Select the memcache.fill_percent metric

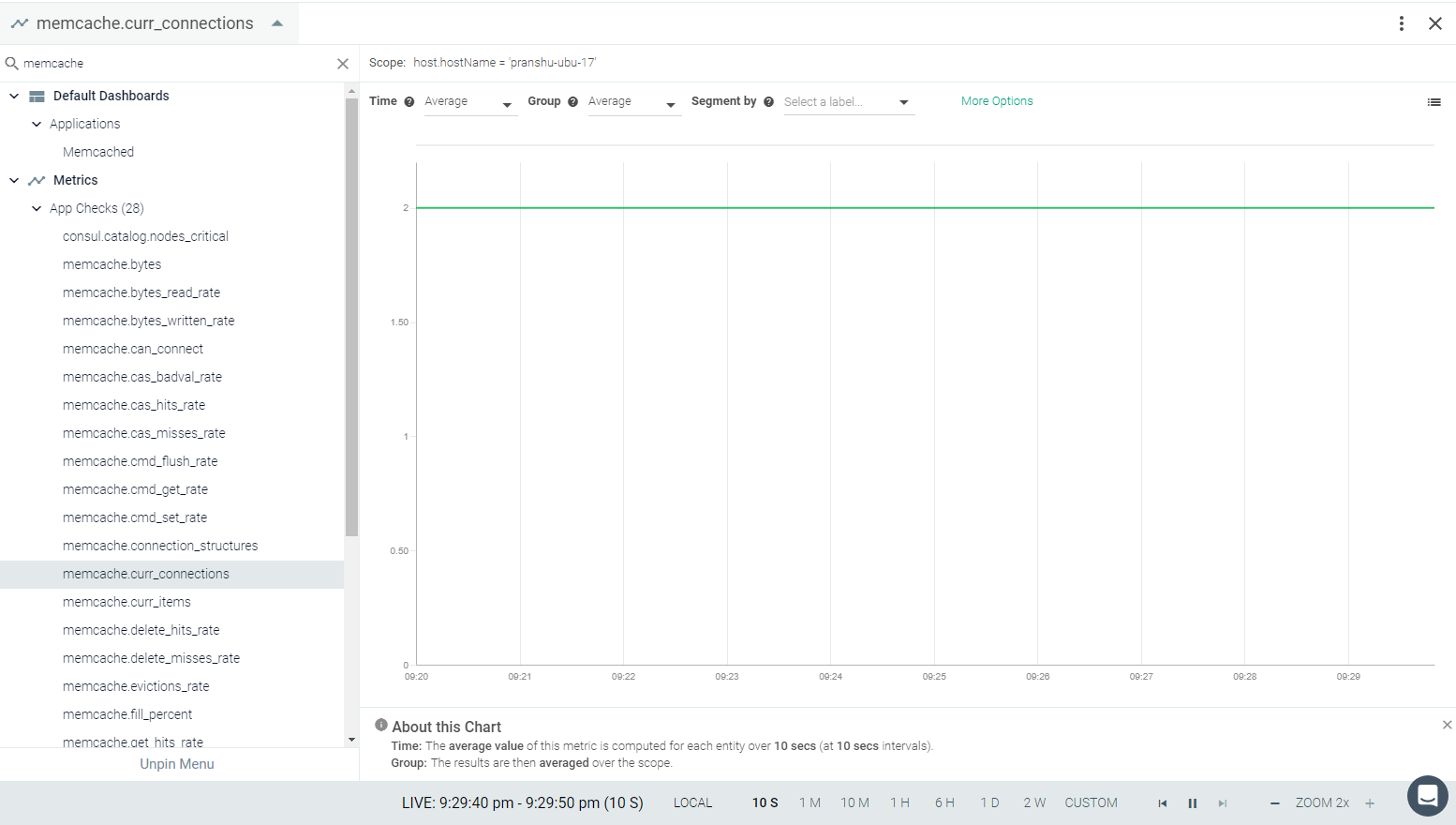pos(127,714)
